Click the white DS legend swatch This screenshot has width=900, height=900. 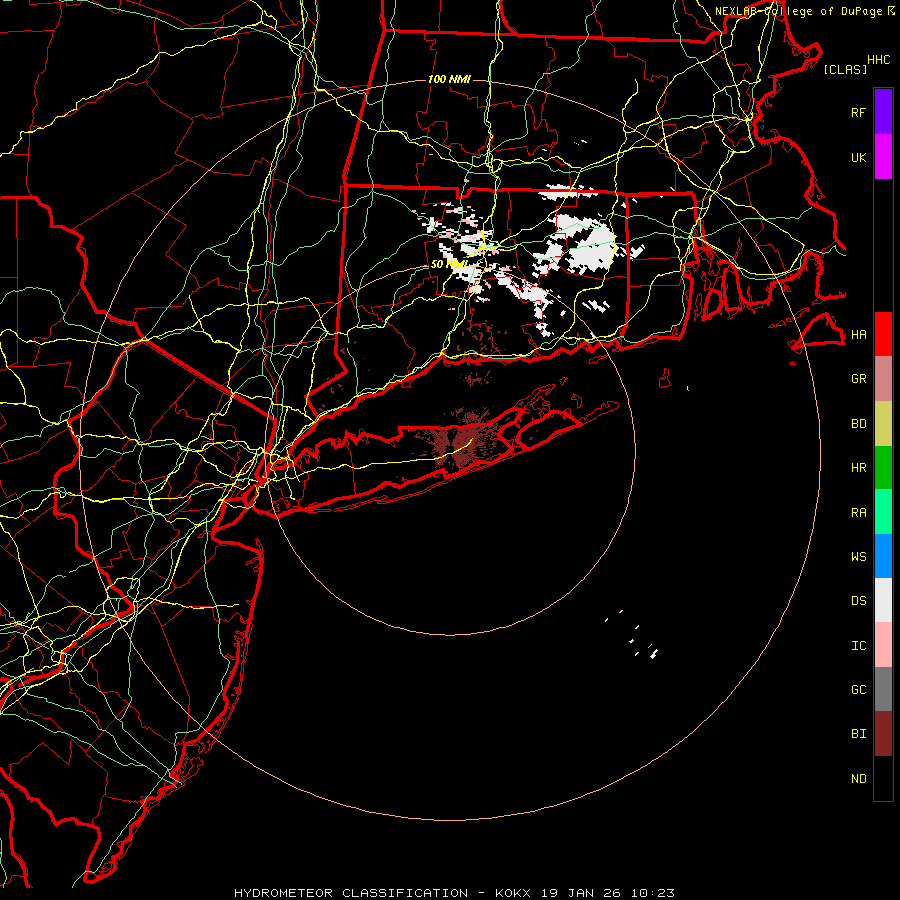pyautogui.click(x=883, y=600)
